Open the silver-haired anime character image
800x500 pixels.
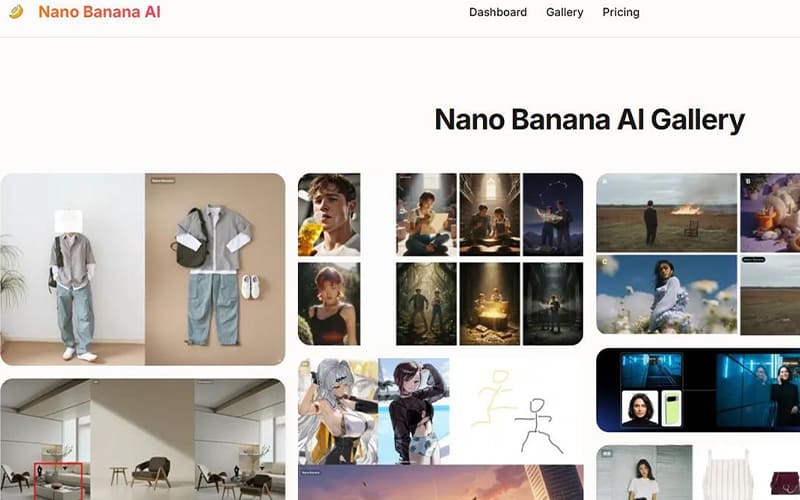tap(338, 411)
